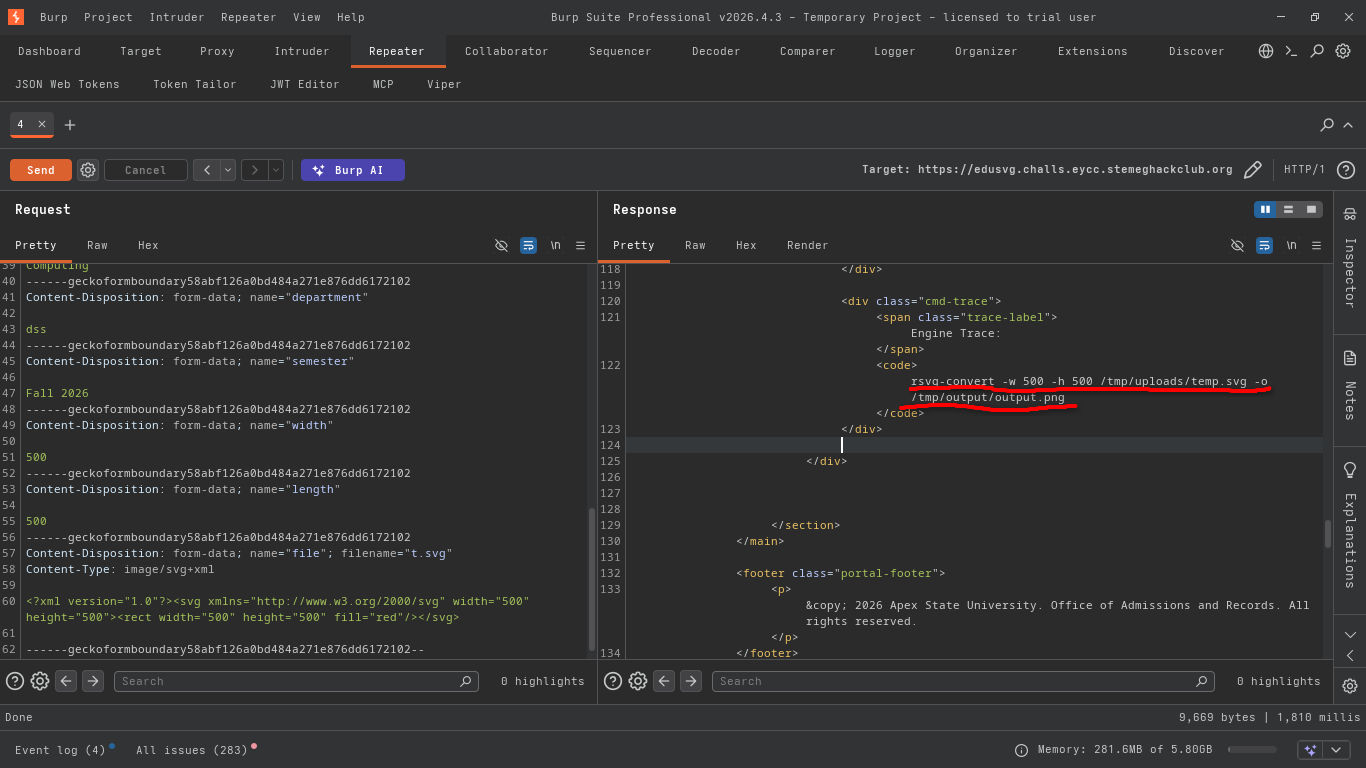Select HTTP/1 protocol toggle
The width and height of the screenshot is (1366, 768).
(1304, 170)
